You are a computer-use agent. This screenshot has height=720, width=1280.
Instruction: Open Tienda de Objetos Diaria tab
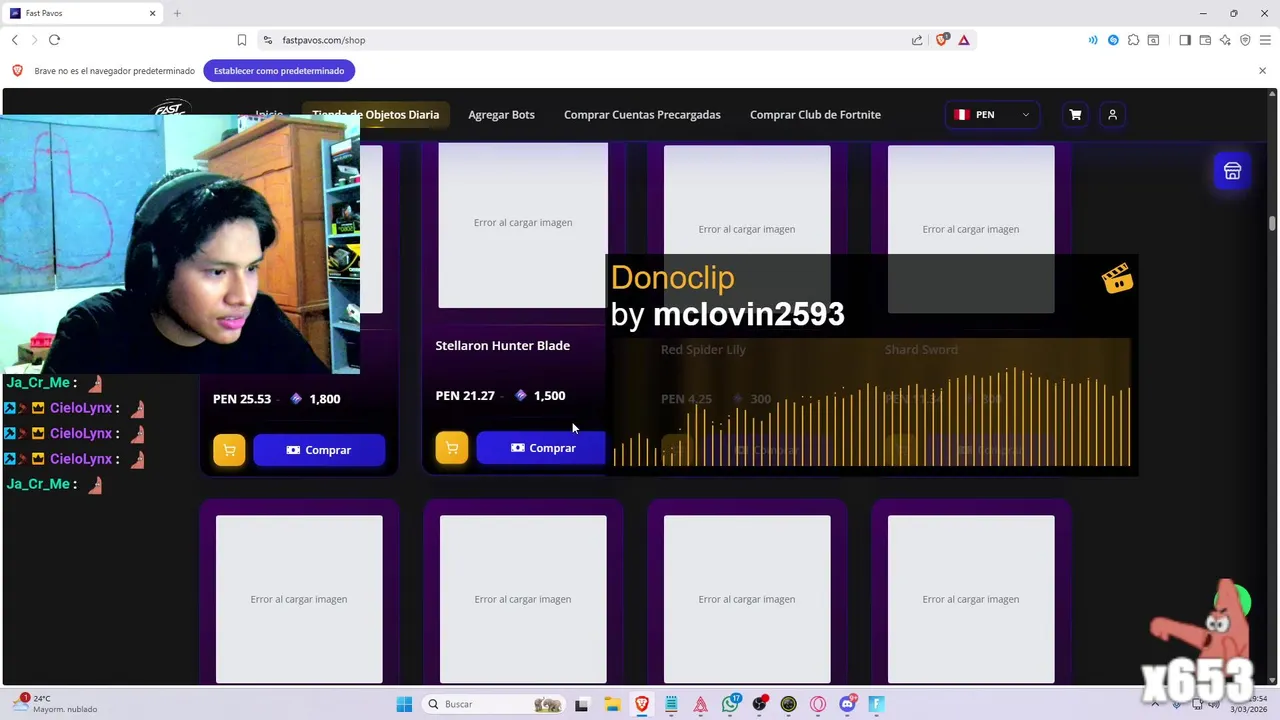pyautogui.click(x=375, y=115)
